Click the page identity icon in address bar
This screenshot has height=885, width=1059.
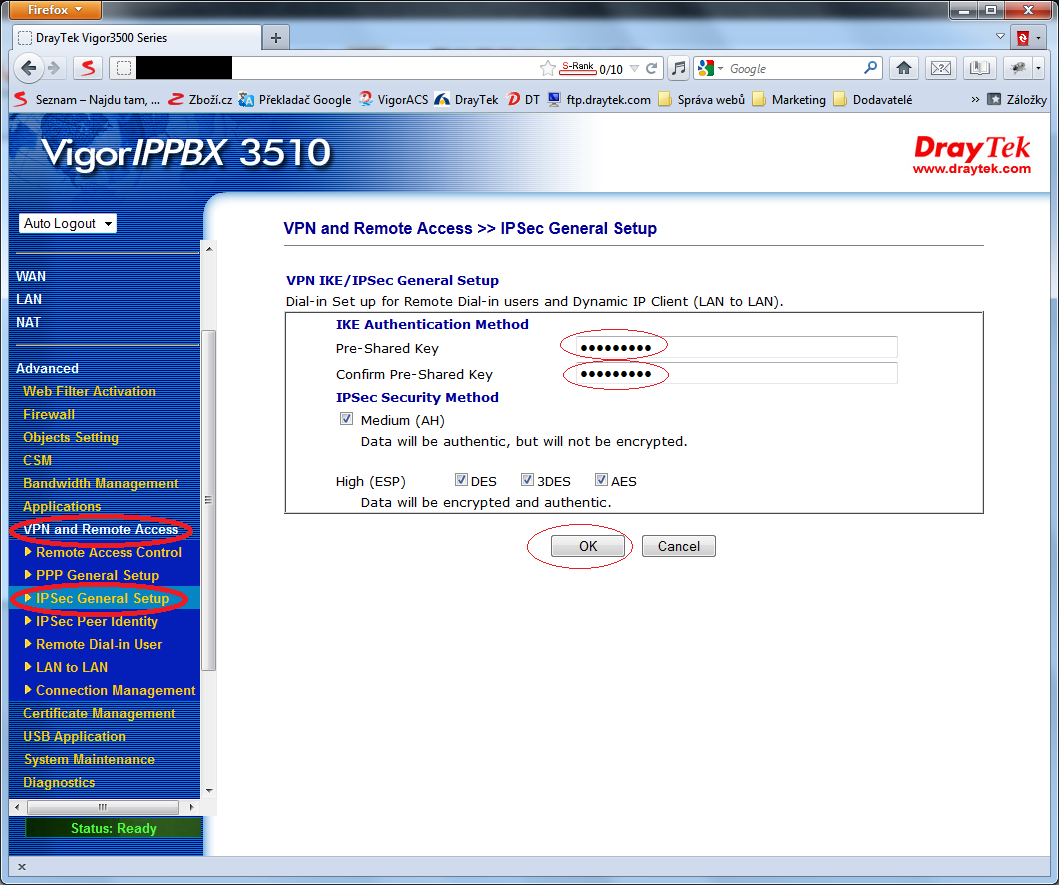(124, 68)
